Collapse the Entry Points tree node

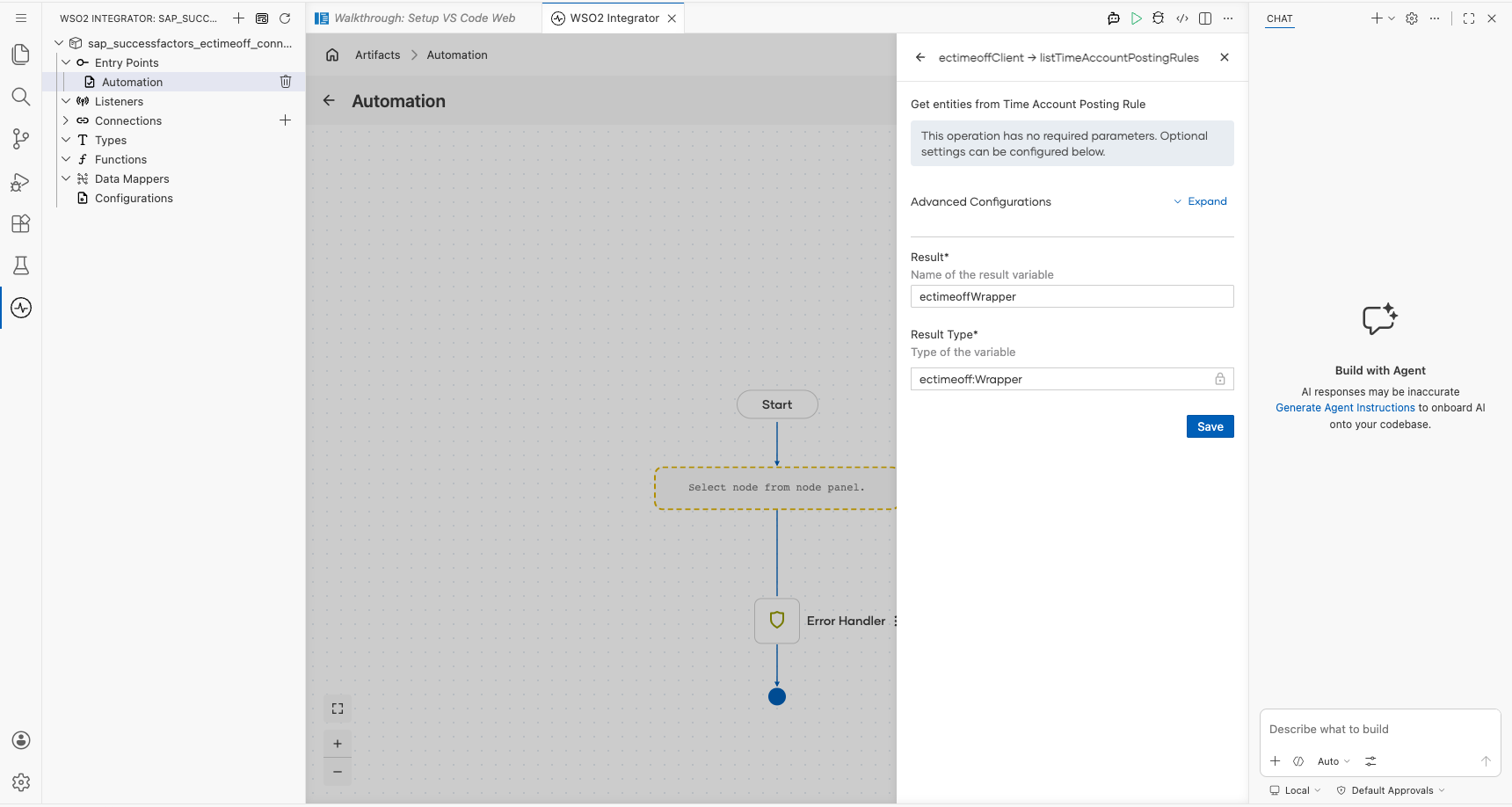(x=66, y=62)
